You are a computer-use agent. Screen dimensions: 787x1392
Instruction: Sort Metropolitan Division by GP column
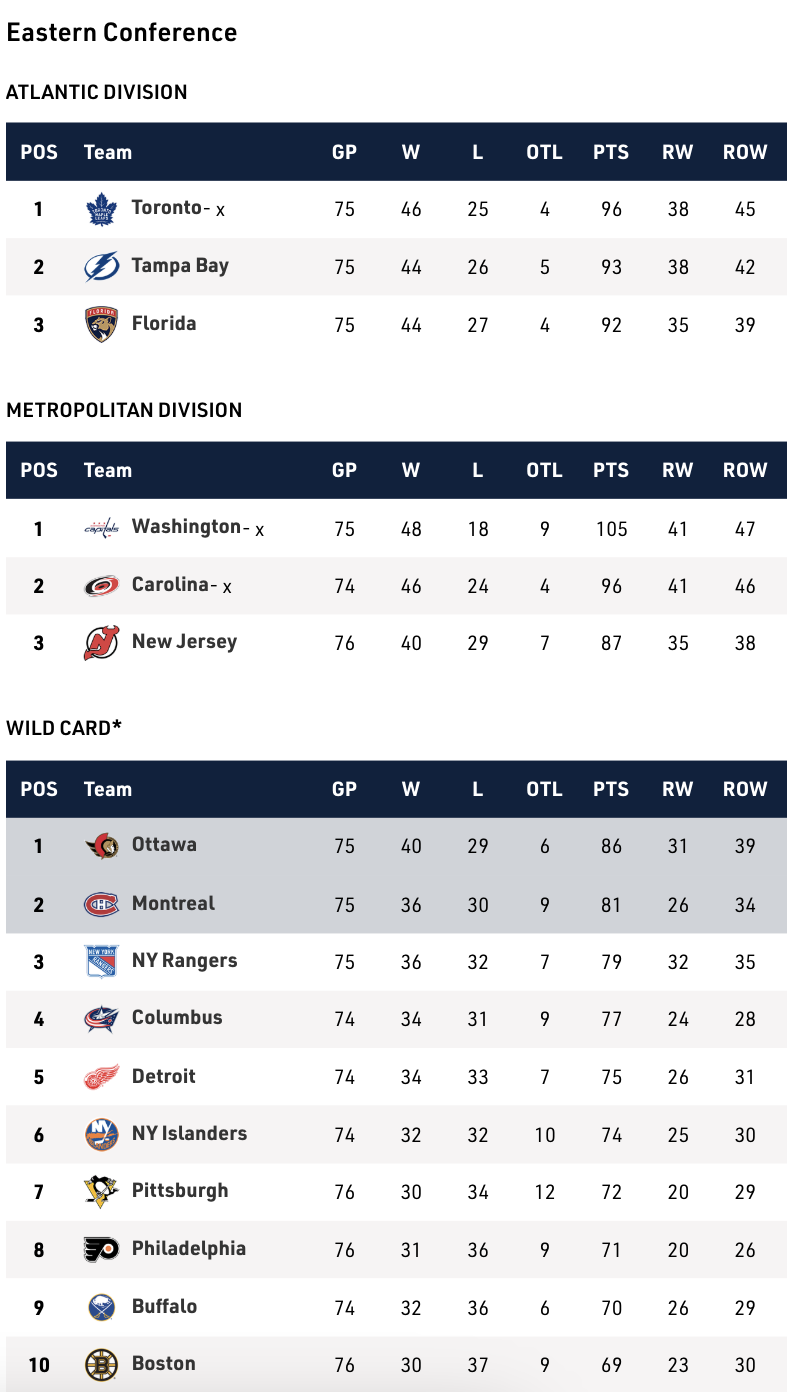click(344, 470)
